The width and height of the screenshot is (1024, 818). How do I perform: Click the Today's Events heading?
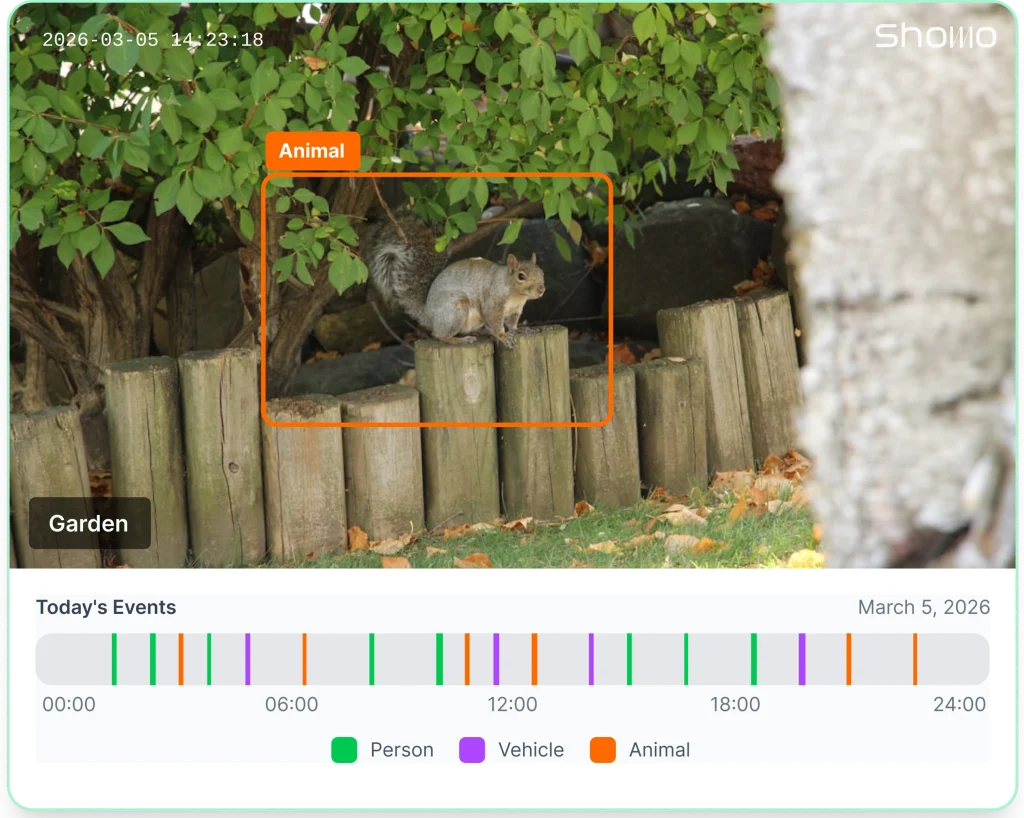106,607
